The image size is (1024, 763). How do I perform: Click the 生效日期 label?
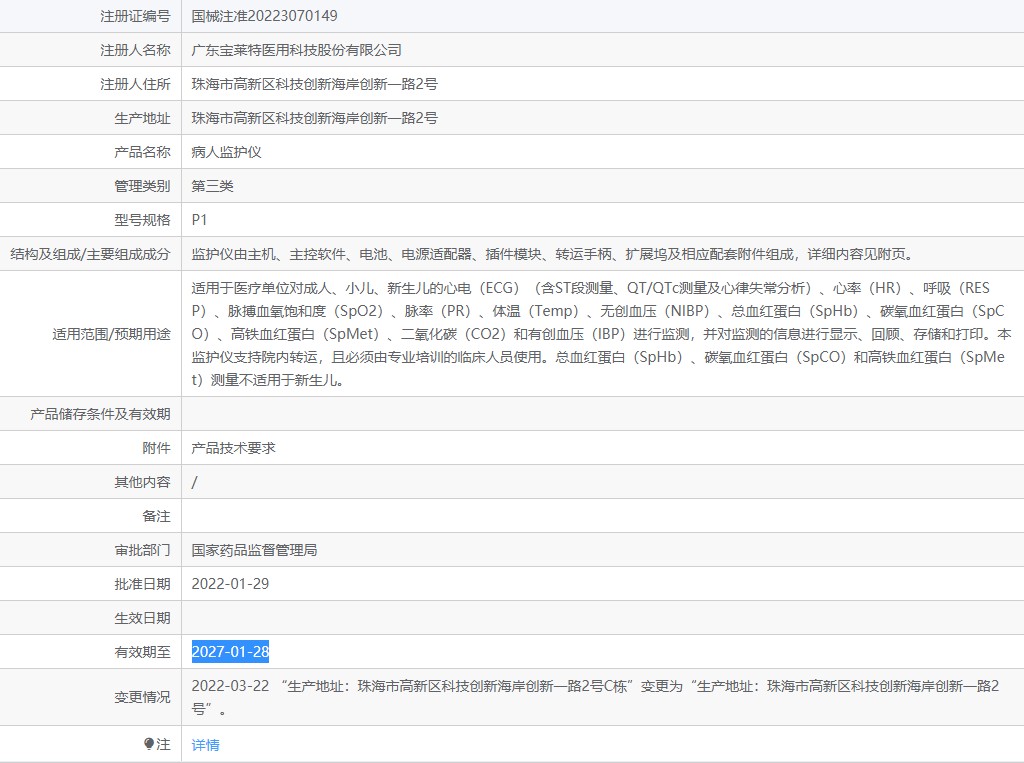tap(142, 618)
